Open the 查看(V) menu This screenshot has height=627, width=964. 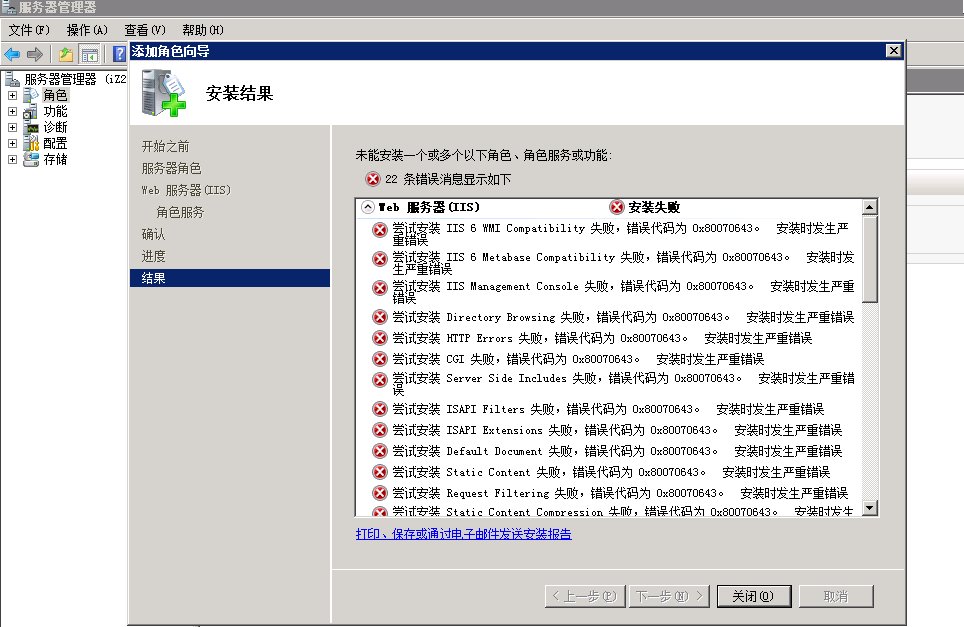[x=143, y=29]
